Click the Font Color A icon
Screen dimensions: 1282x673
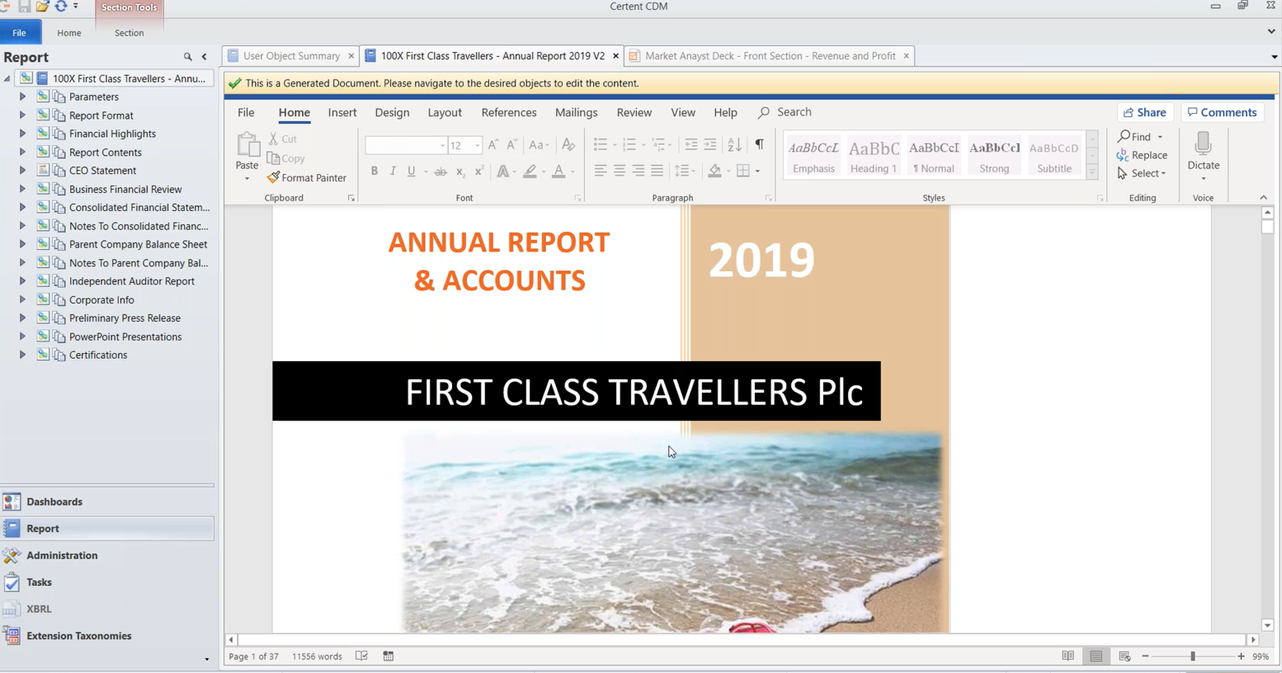click(x=558, y=172)
